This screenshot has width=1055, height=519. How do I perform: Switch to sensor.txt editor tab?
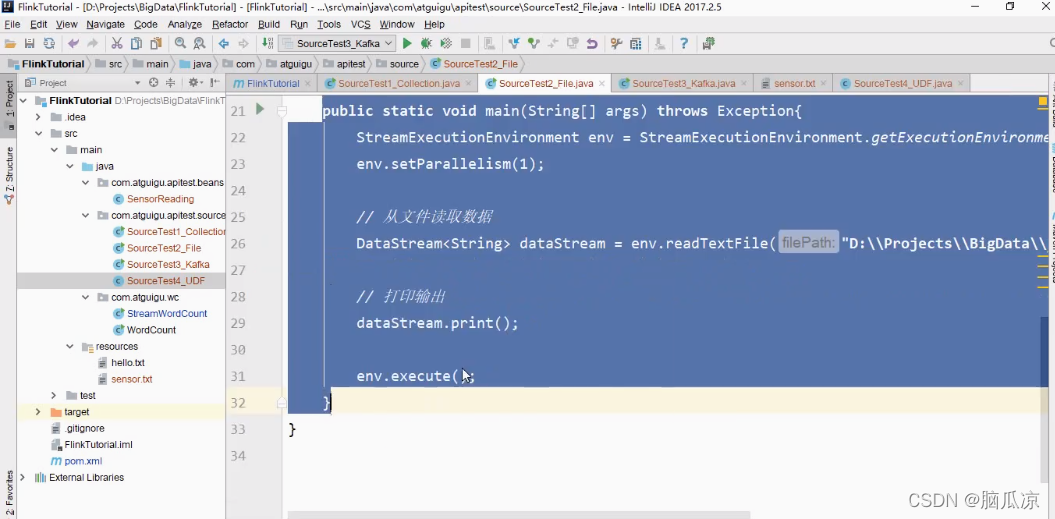(795, 83)
